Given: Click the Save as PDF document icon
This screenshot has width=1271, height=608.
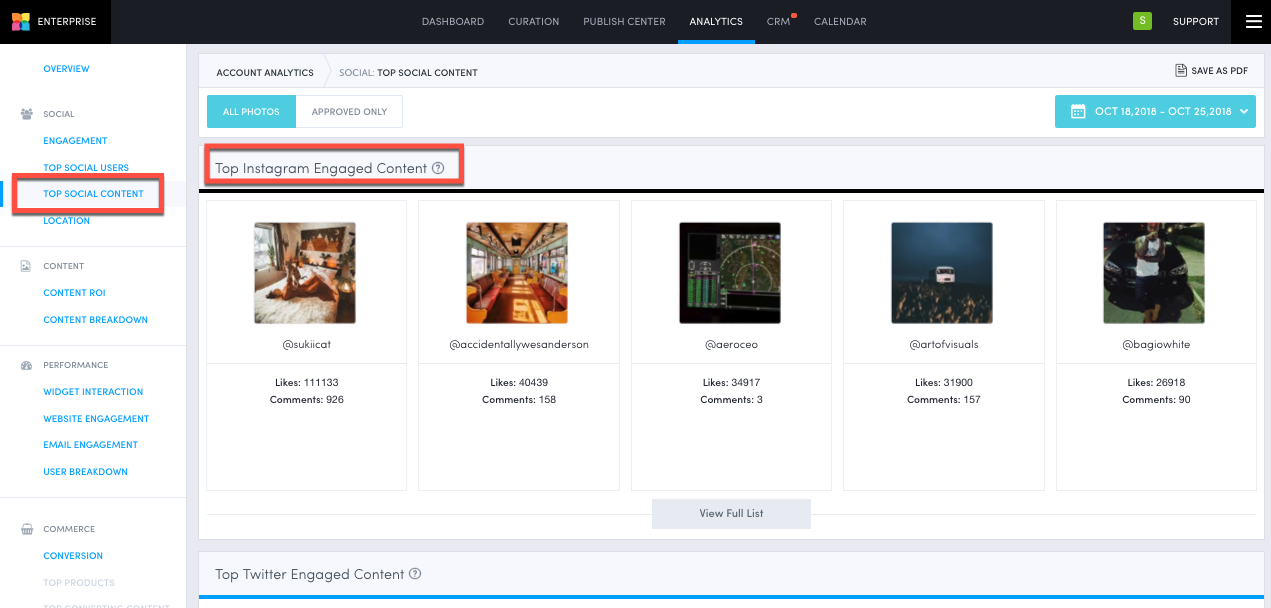Looking at the screenshot, I should 1180,71.
